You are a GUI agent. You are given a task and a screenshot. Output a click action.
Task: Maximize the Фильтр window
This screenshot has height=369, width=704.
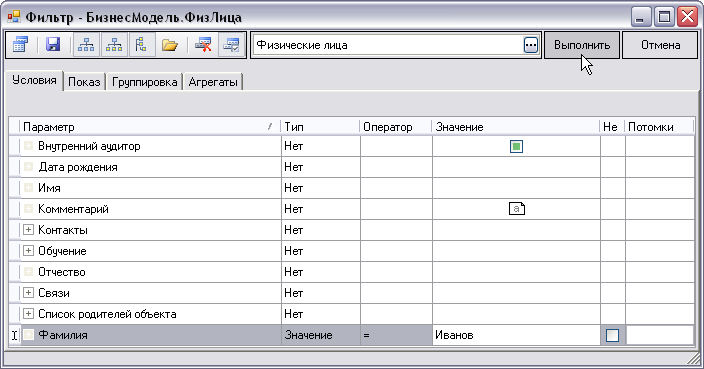pyautogui.click(x=664, y=17)
